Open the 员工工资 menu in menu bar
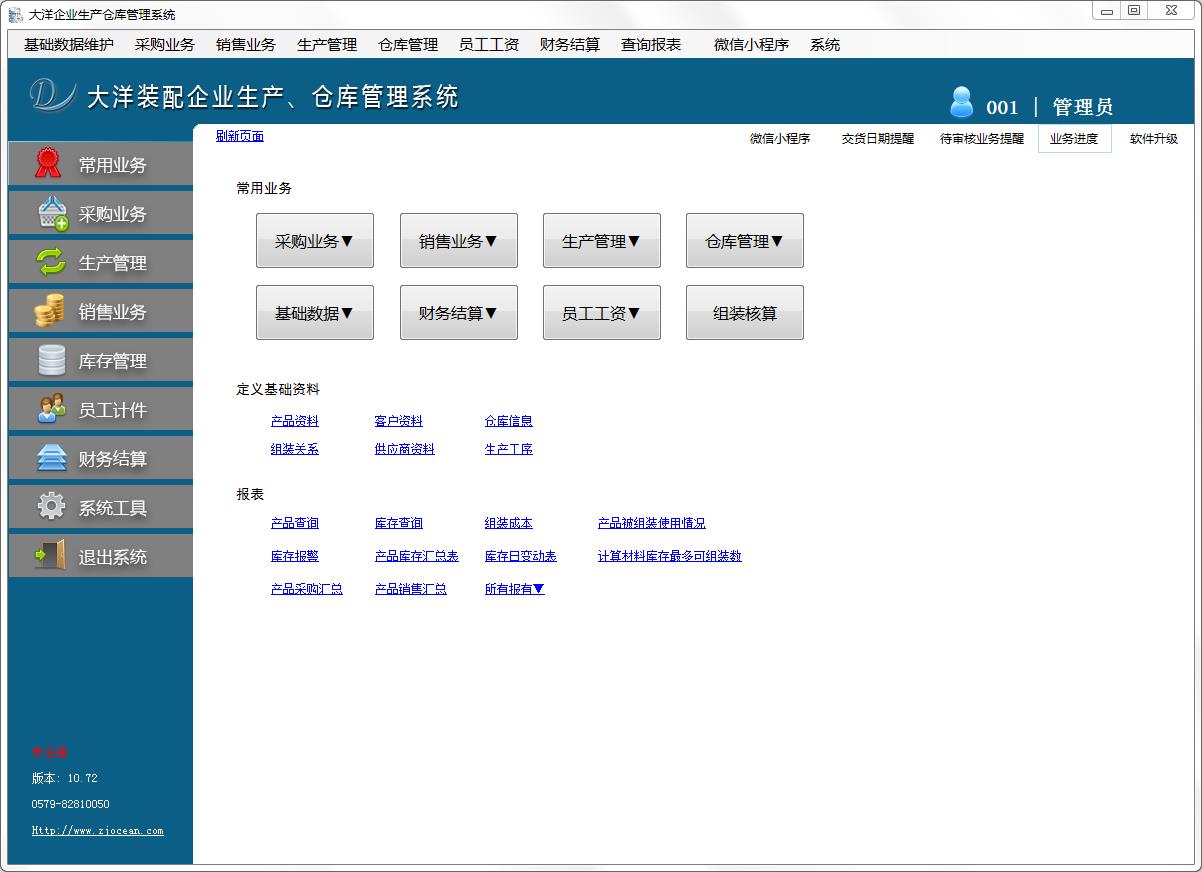The width and height of the screenshot is (1202, 872). pos(489,45)
